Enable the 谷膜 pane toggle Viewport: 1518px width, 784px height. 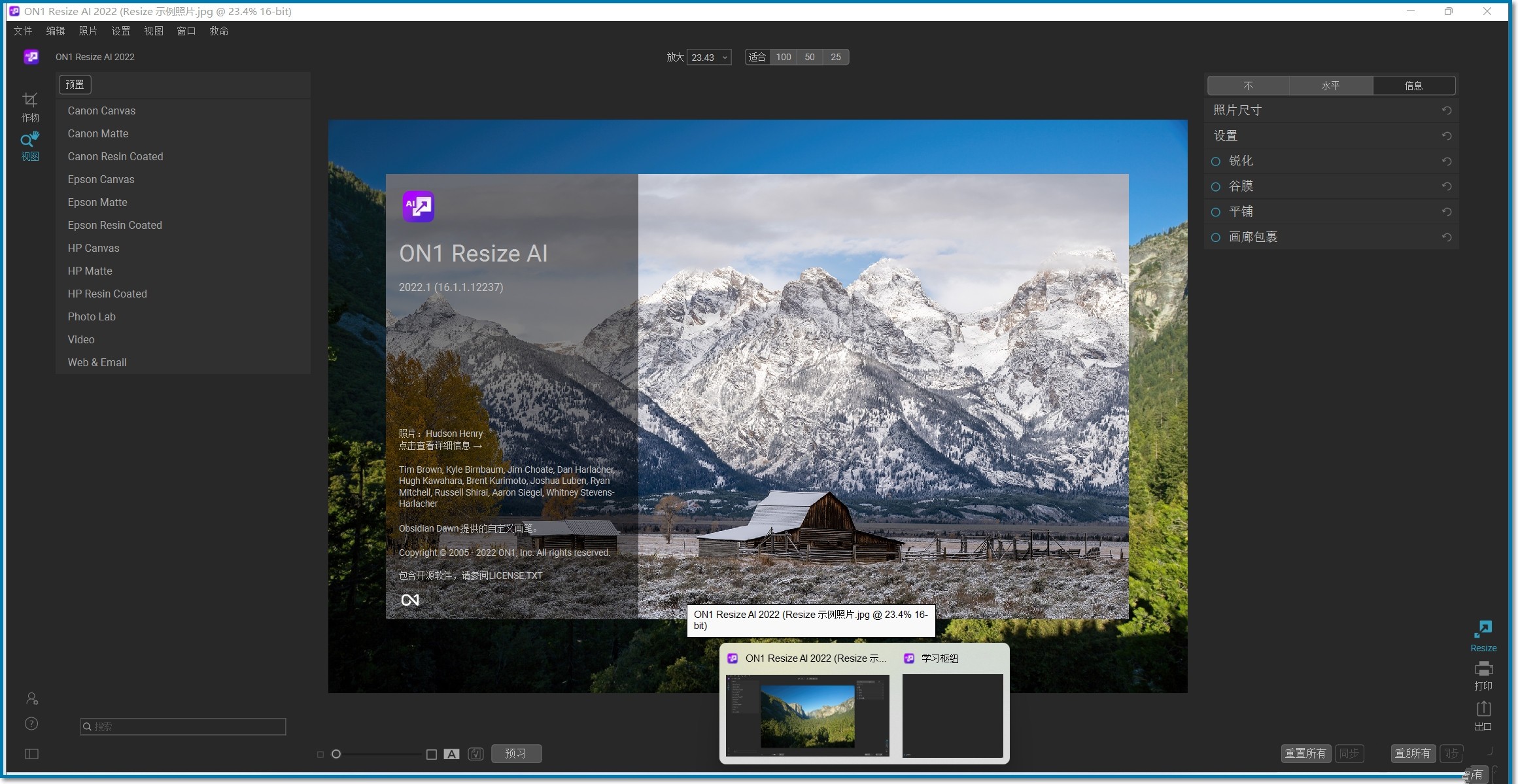click(x=1216, y=187)
